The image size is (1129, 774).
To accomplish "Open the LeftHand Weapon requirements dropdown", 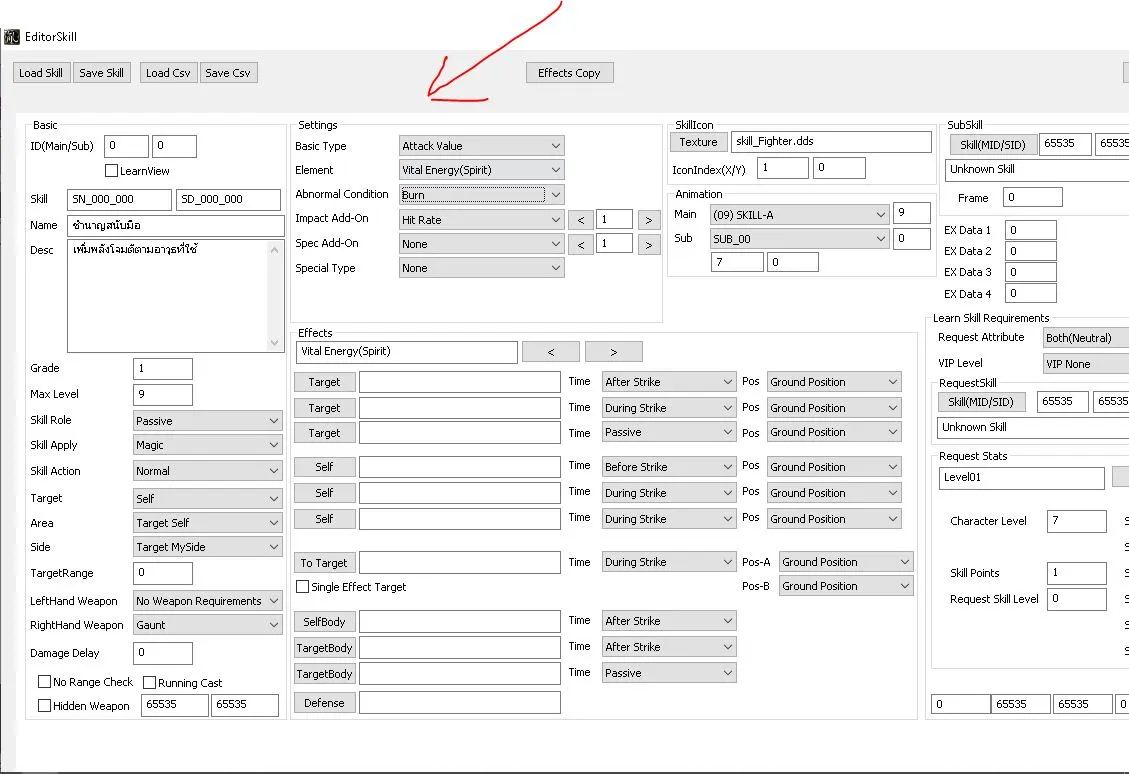I will click(x=207, y=600).
